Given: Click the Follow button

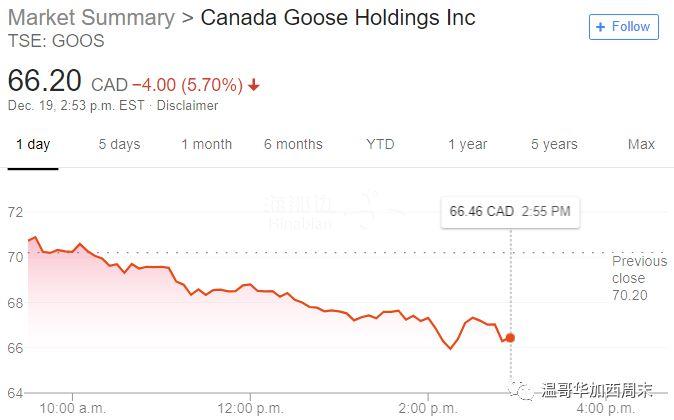Looking at the screenshot, I should point(624,26).
